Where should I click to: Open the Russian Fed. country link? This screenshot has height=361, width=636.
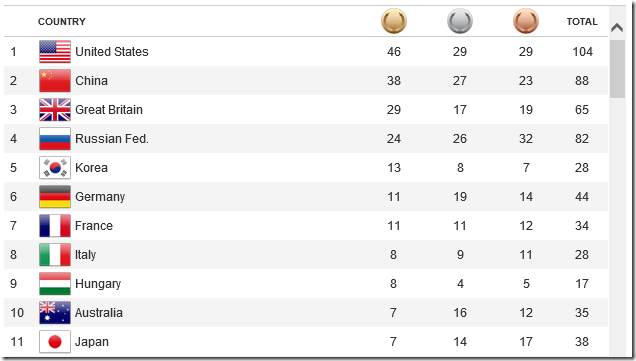112,139
